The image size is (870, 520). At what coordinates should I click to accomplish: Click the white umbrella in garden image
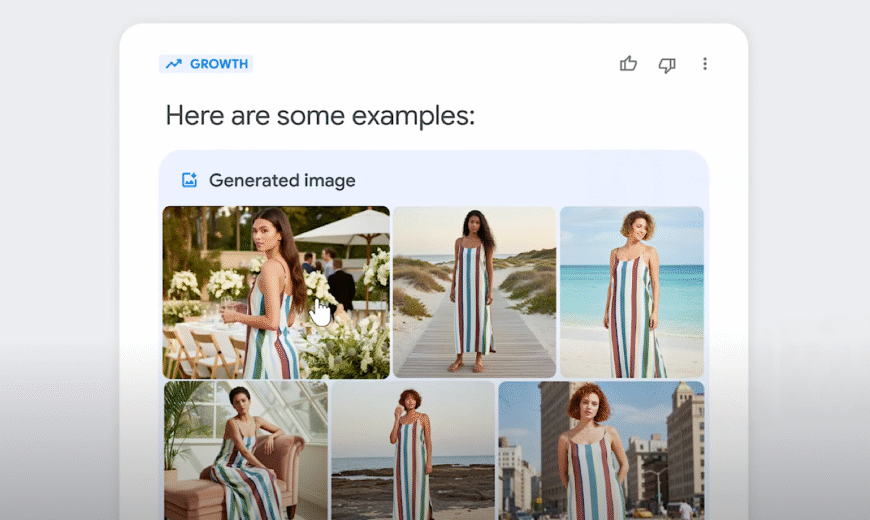(345, 227)
